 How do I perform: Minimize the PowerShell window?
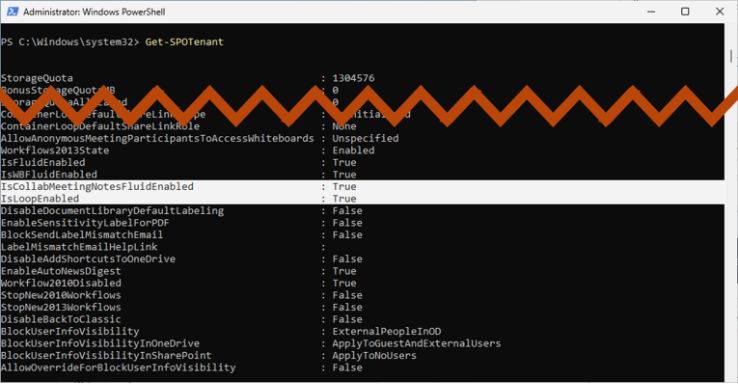point(651,12)
